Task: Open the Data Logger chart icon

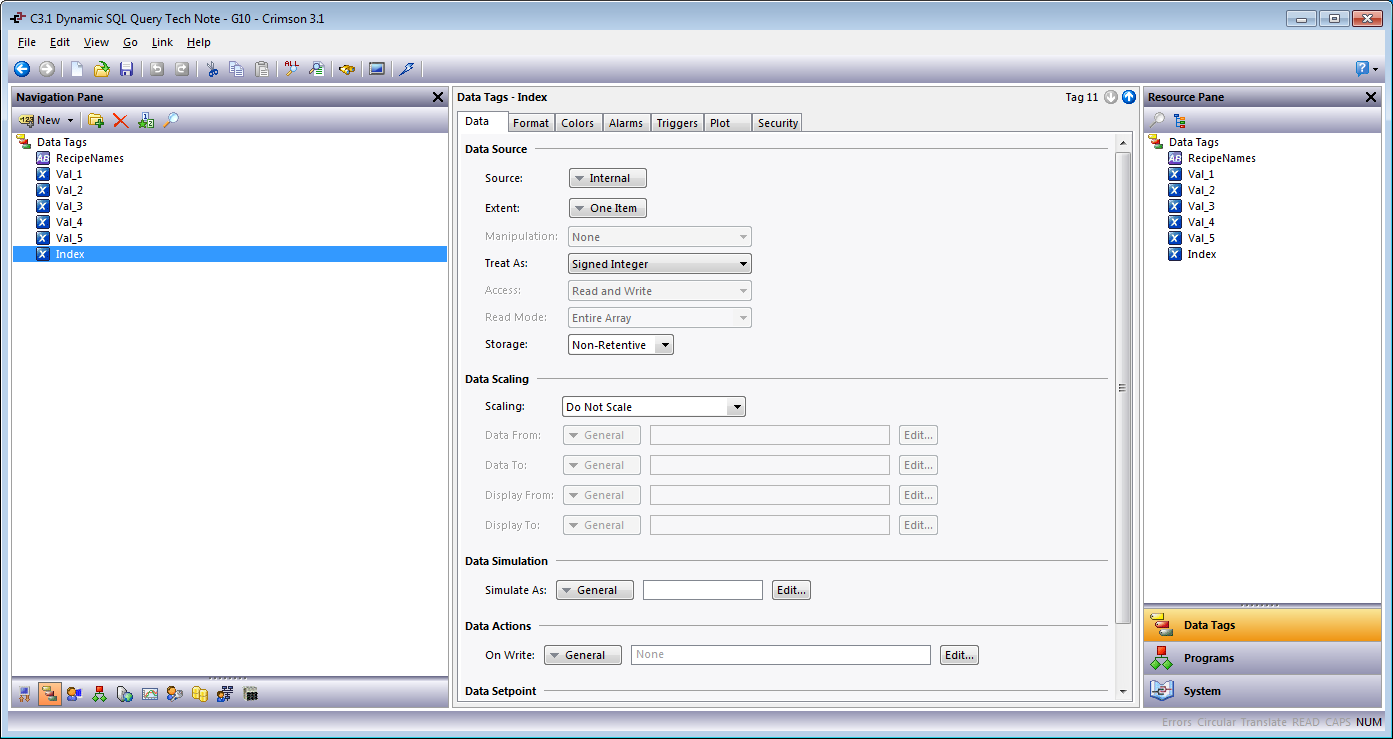Action: 150,693
